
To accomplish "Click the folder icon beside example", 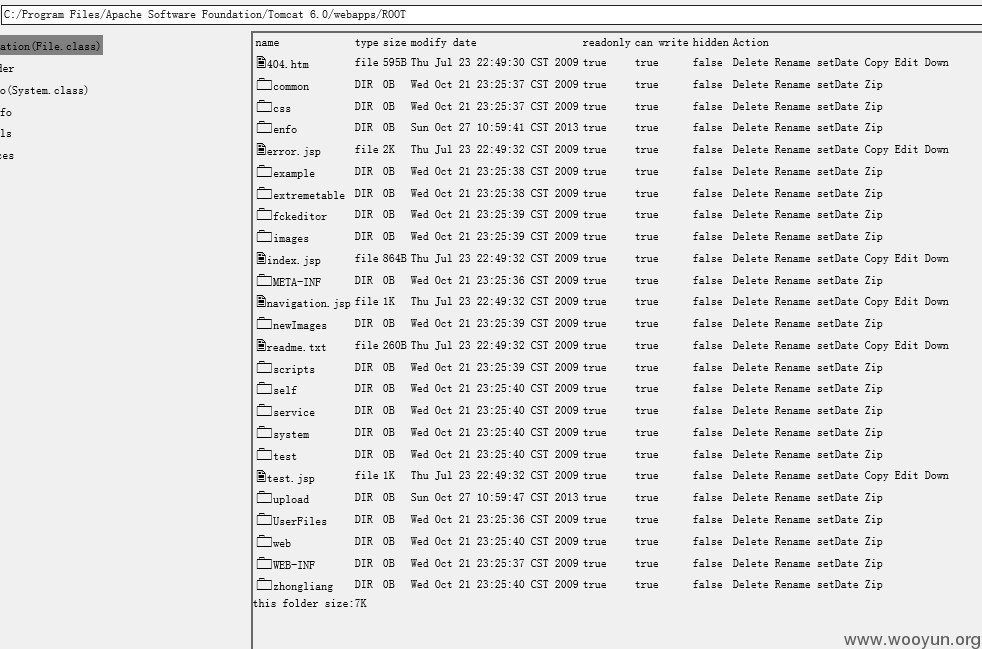I will (264, 171).
